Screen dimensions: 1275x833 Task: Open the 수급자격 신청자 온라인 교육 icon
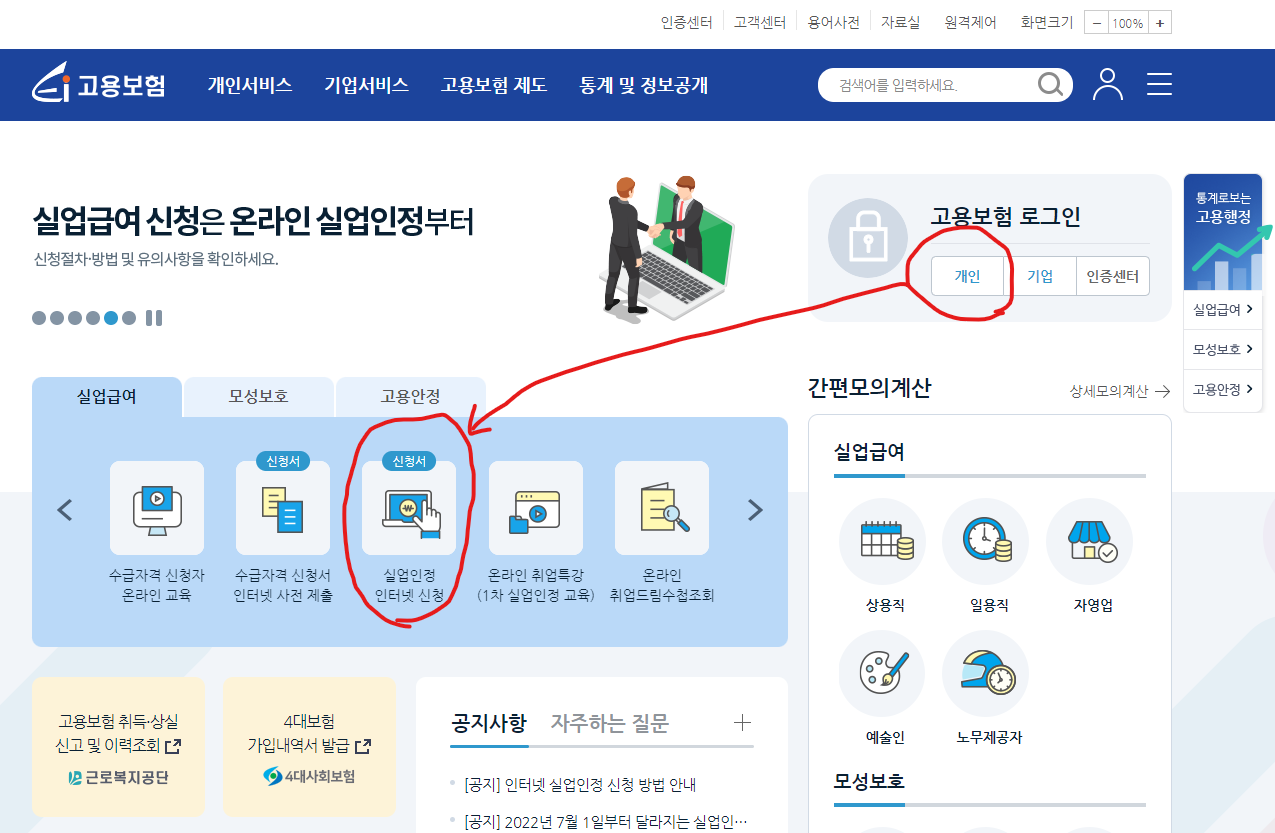pos(156,508)
